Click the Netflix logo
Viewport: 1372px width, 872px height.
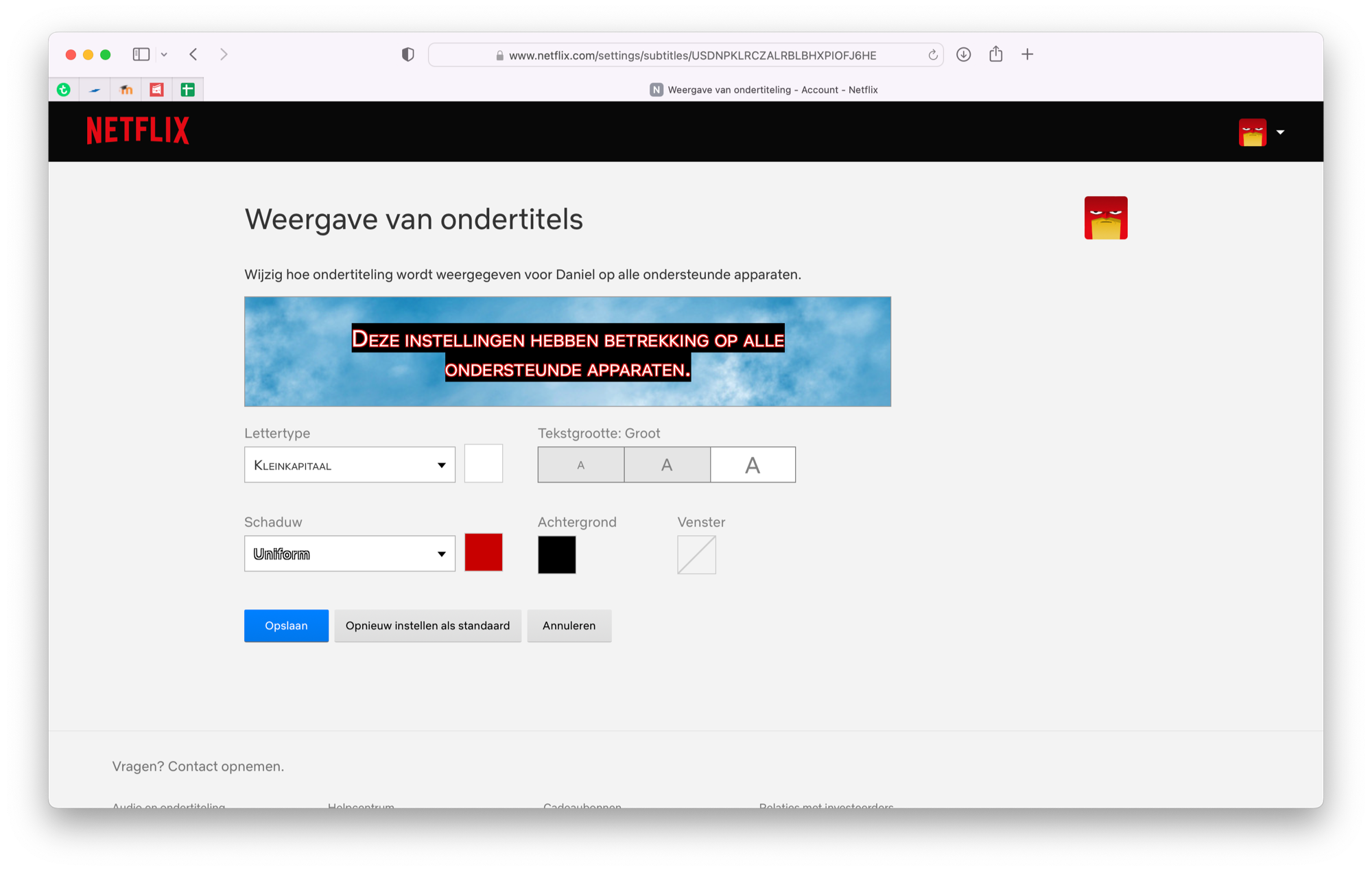tap(137, 130)
